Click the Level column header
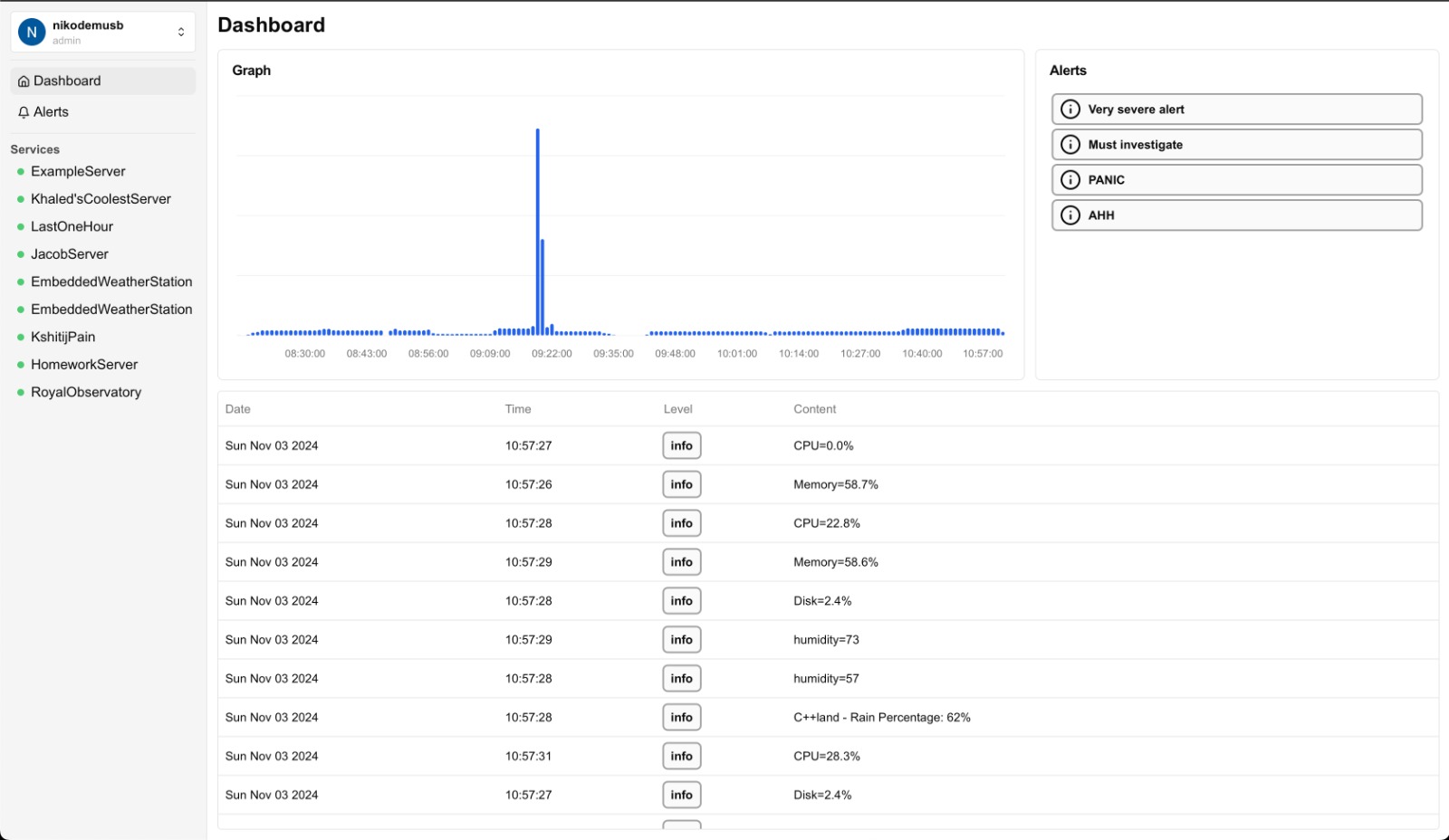This screenshot has height=840, width=1449. tap(678, 409)
